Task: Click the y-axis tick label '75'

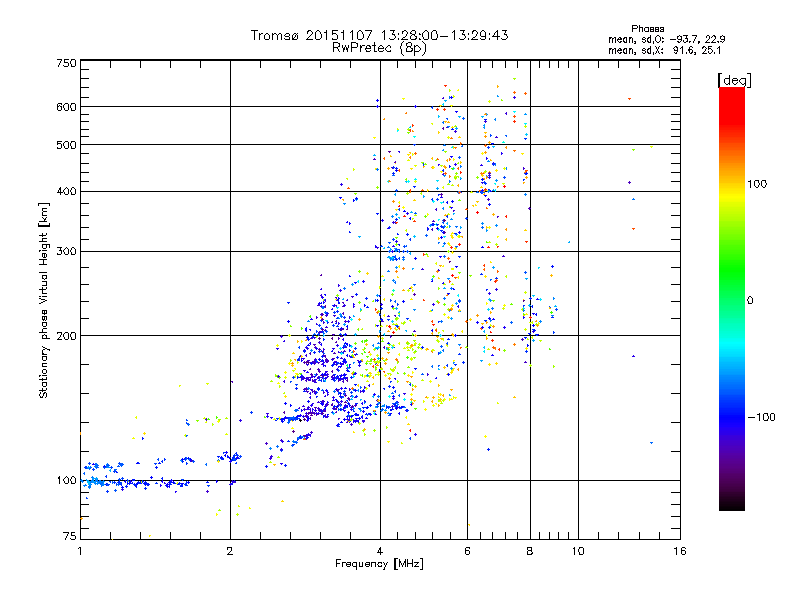Action: [x=70, y=536]
